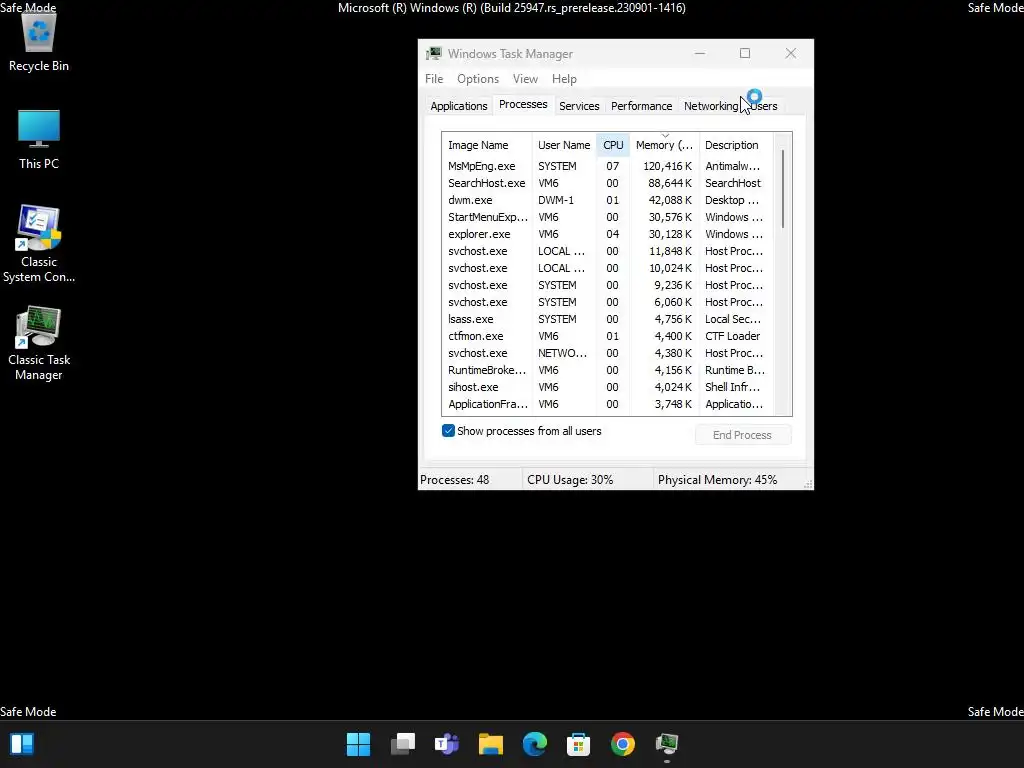Switch to the Performance tab
This screenshot has width=1024, height=768.
point(641,106)
